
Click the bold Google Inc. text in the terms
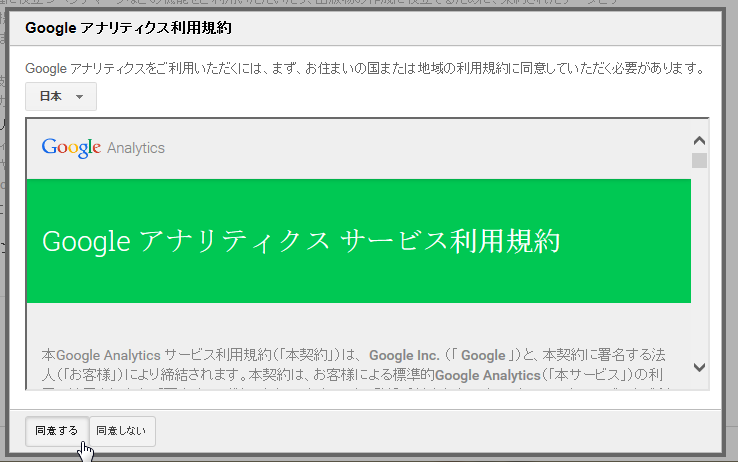(x=404, y=355)
